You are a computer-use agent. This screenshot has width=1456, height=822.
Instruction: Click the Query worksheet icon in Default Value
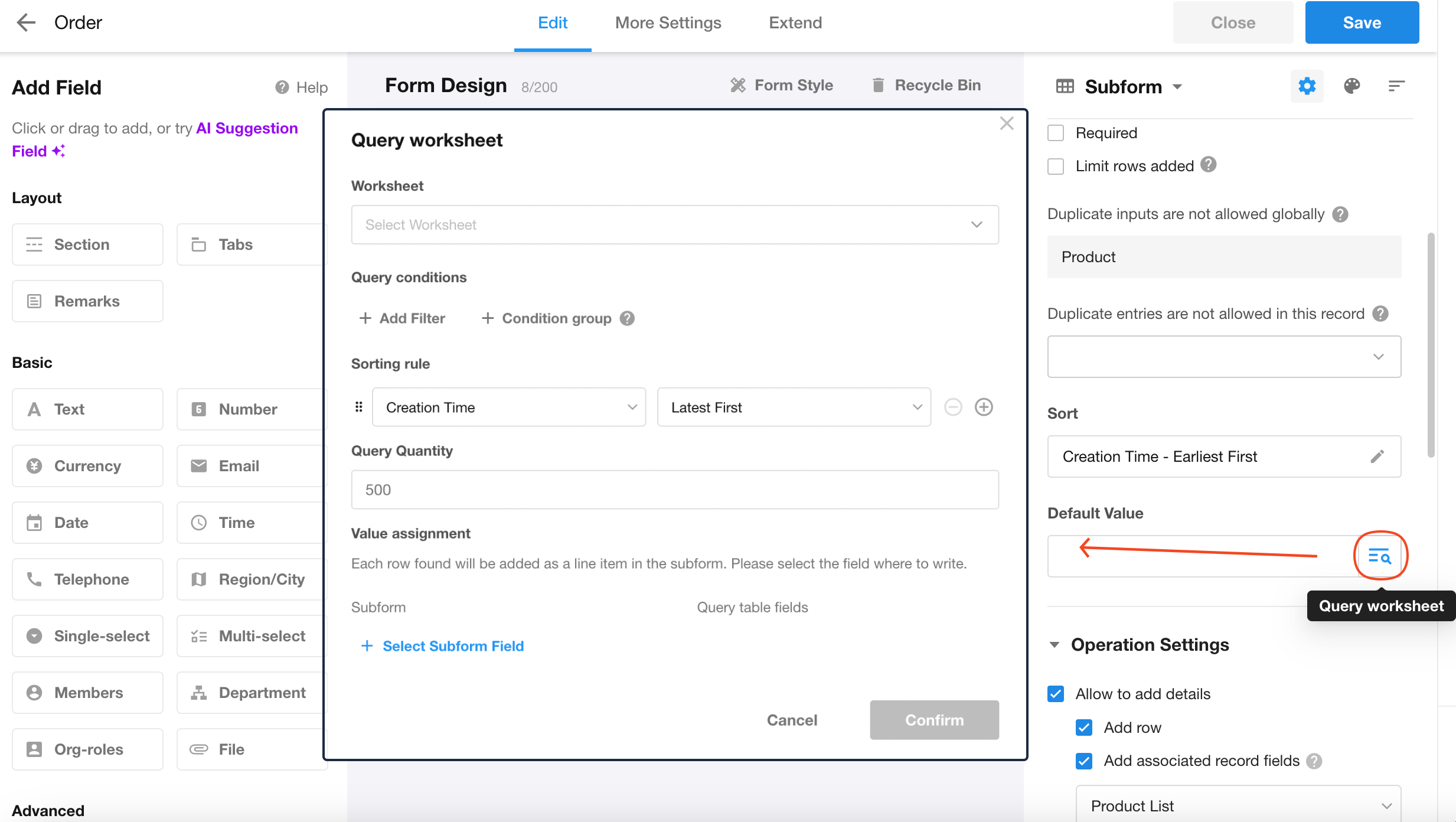pyautogui.click(x=1380, y=556)
